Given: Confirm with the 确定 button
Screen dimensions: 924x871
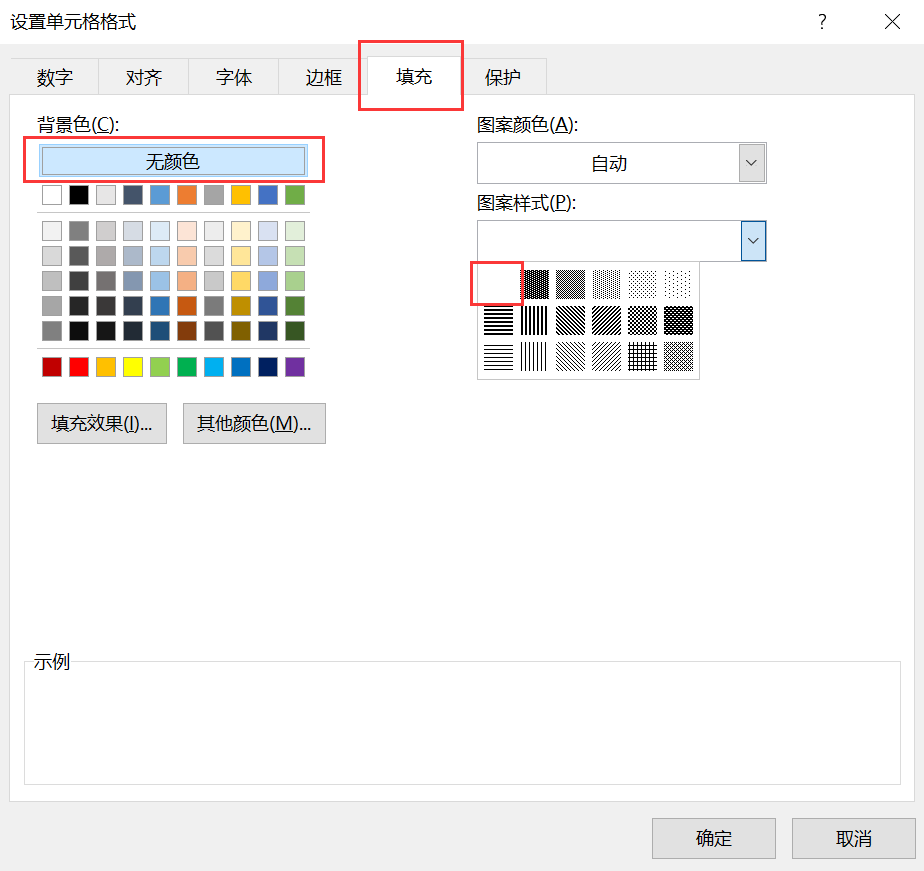Looking at the screenshot, I should [714, 838].
